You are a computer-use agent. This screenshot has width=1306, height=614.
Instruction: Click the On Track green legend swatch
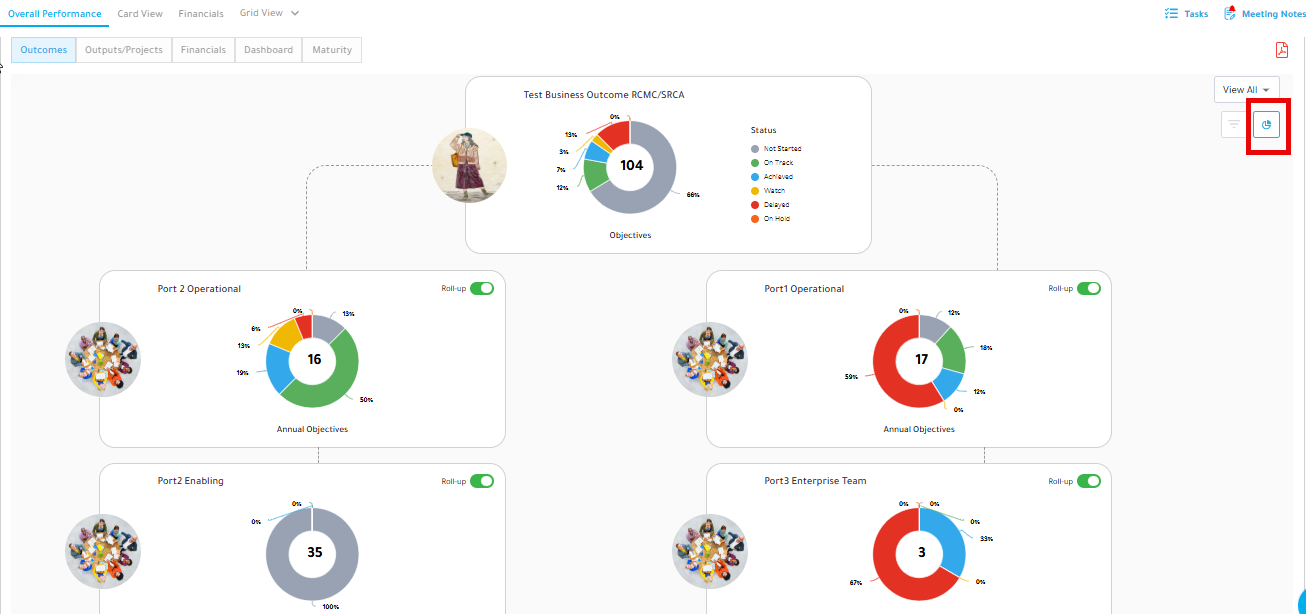tap(755, 162)
